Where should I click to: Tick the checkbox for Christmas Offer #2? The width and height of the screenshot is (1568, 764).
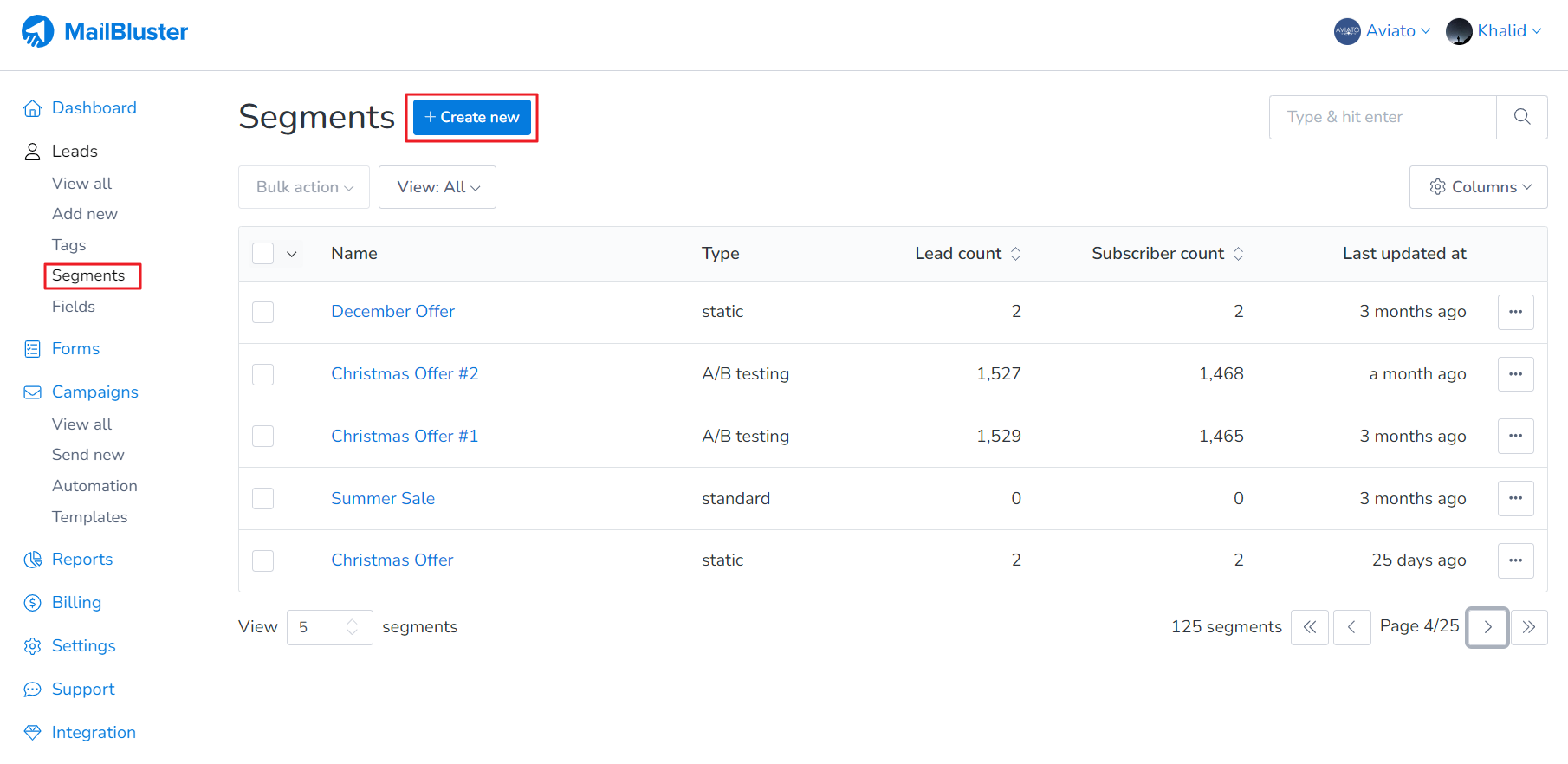point(263,374)
